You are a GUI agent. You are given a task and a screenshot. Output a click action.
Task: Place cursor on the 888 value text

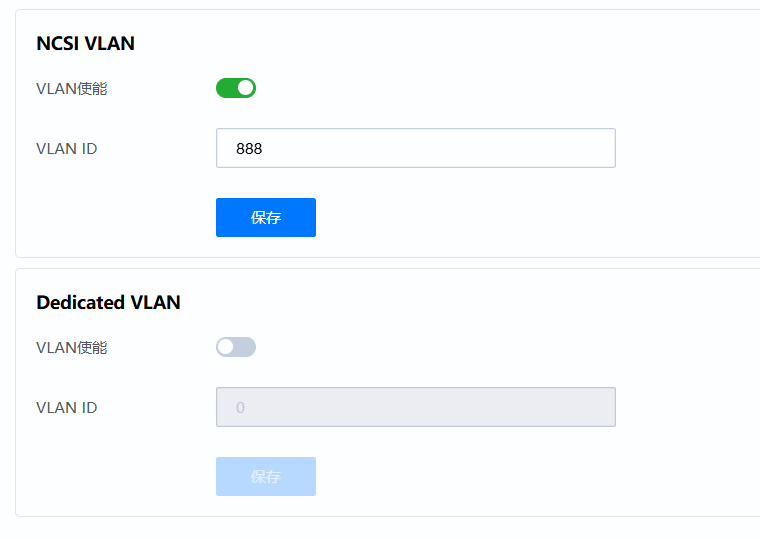[x=249, y=149]
